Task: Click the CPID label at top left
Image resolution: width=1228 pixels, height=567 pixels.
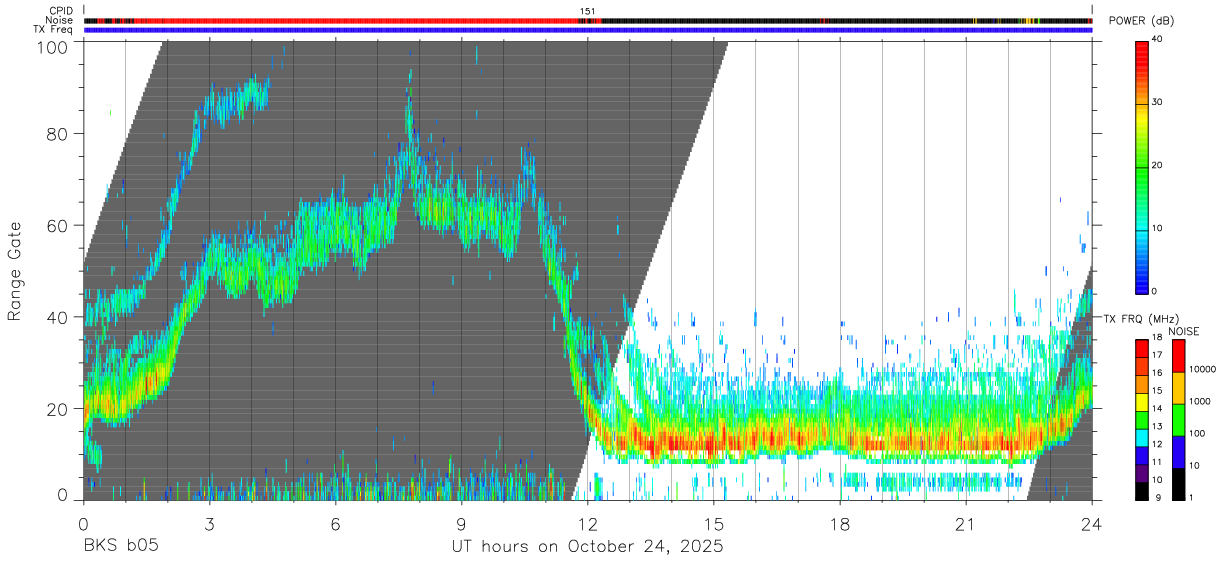Action: (x=61, y=11)
